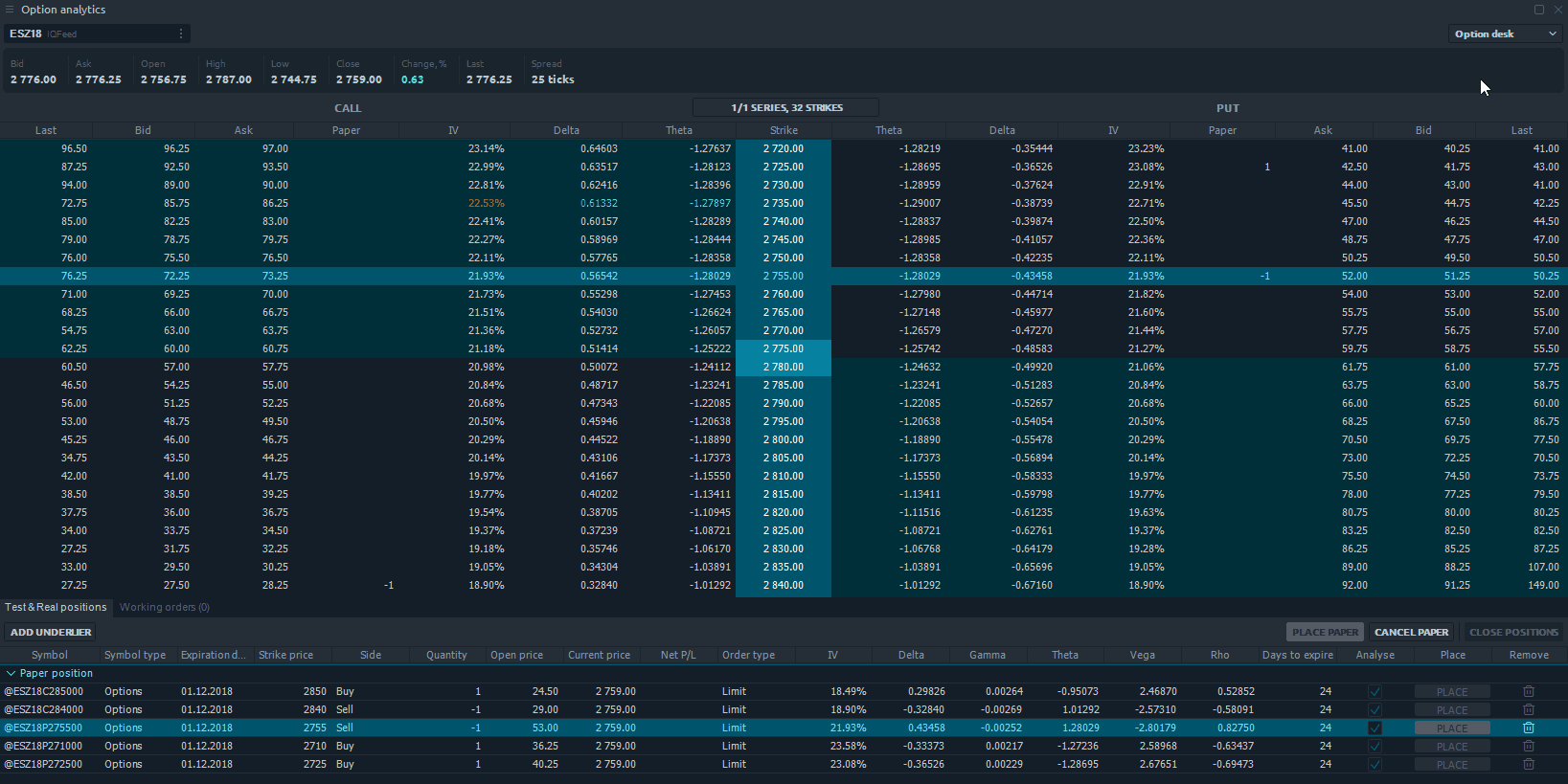Open the Option analytics hamburger menu
Viewport: 1568px width, 784px height.
point(10,10)
